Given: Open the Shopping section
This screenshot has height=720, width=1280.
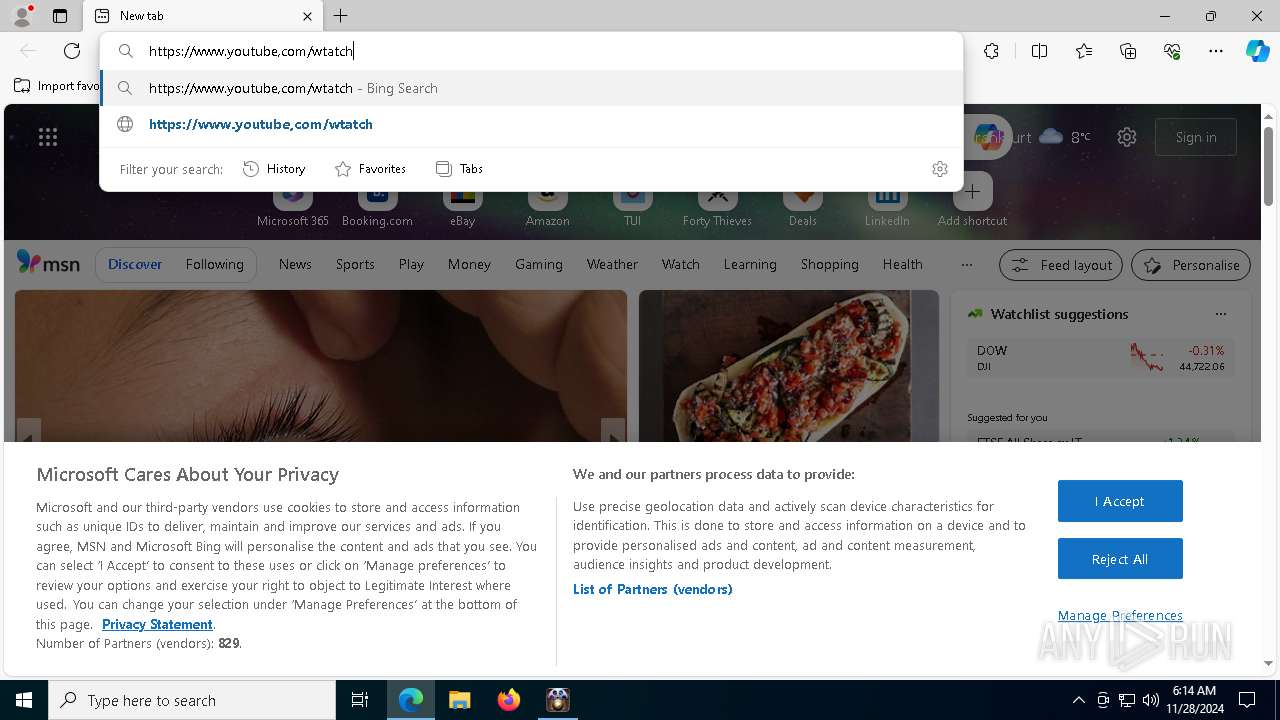Looking at the screenshot, I should [x=830, y=264].
